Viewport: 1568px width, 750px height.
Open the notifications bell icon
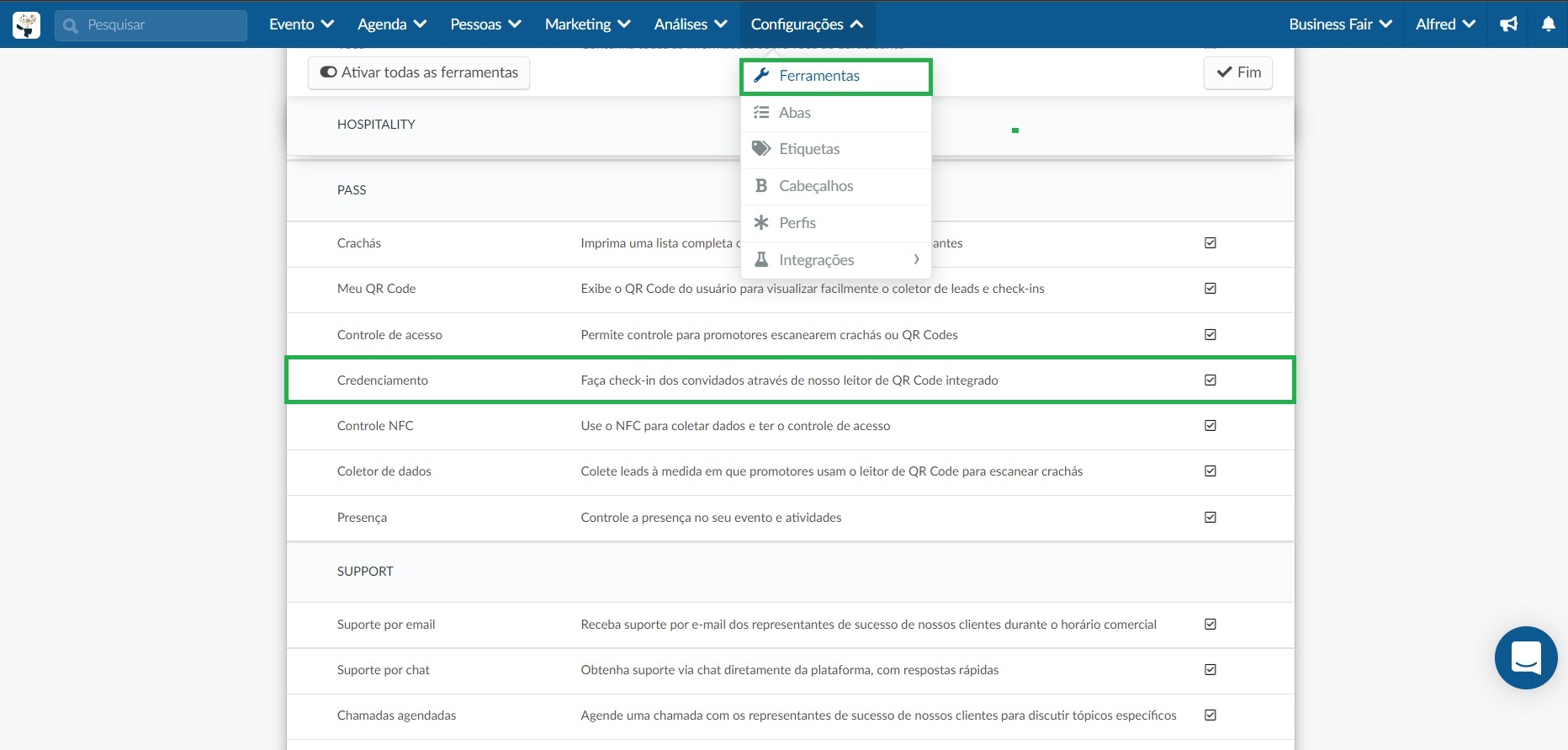(1548, 24)
